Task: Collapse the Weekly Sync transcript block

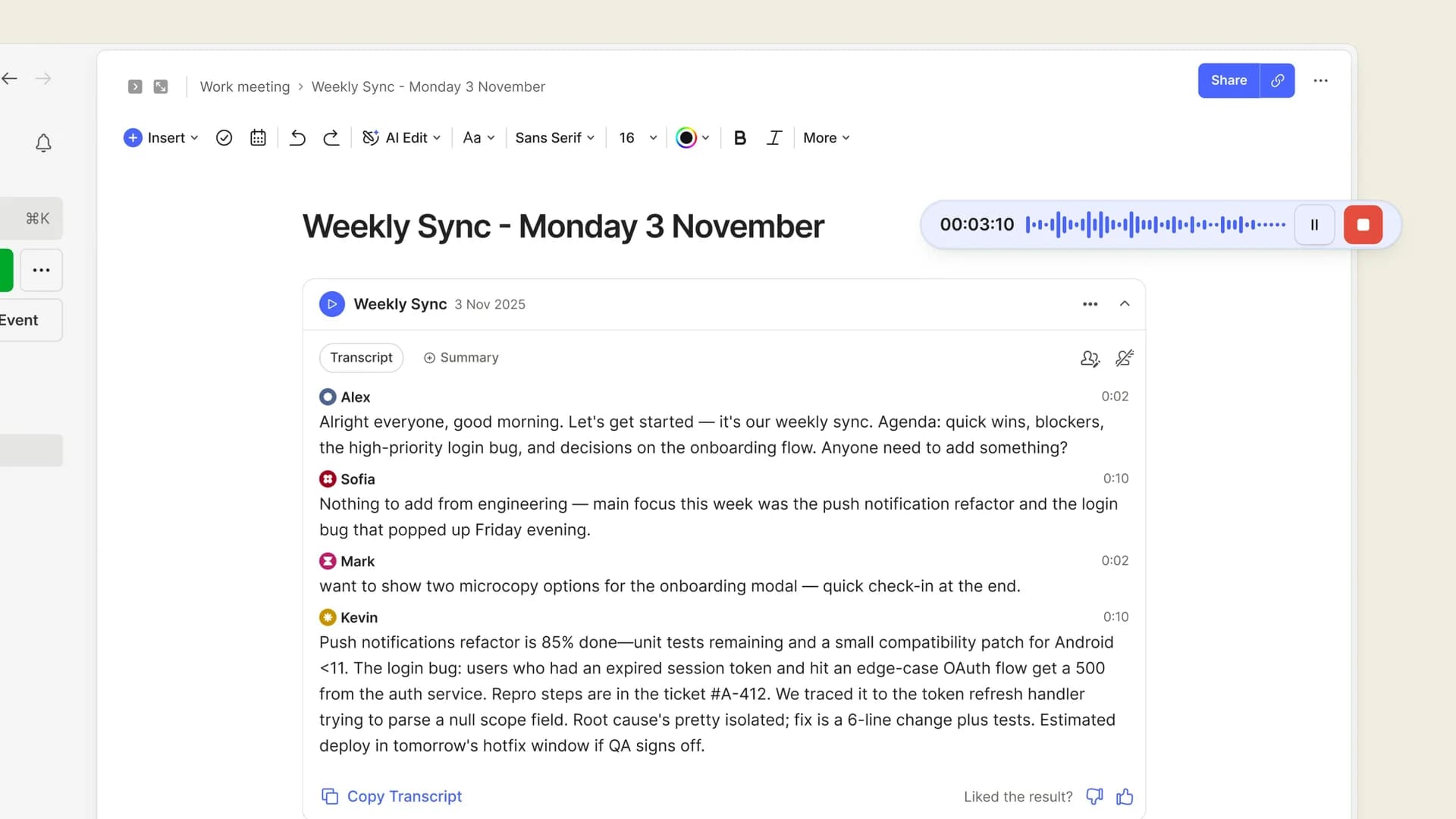Action: pos(1125,303)
